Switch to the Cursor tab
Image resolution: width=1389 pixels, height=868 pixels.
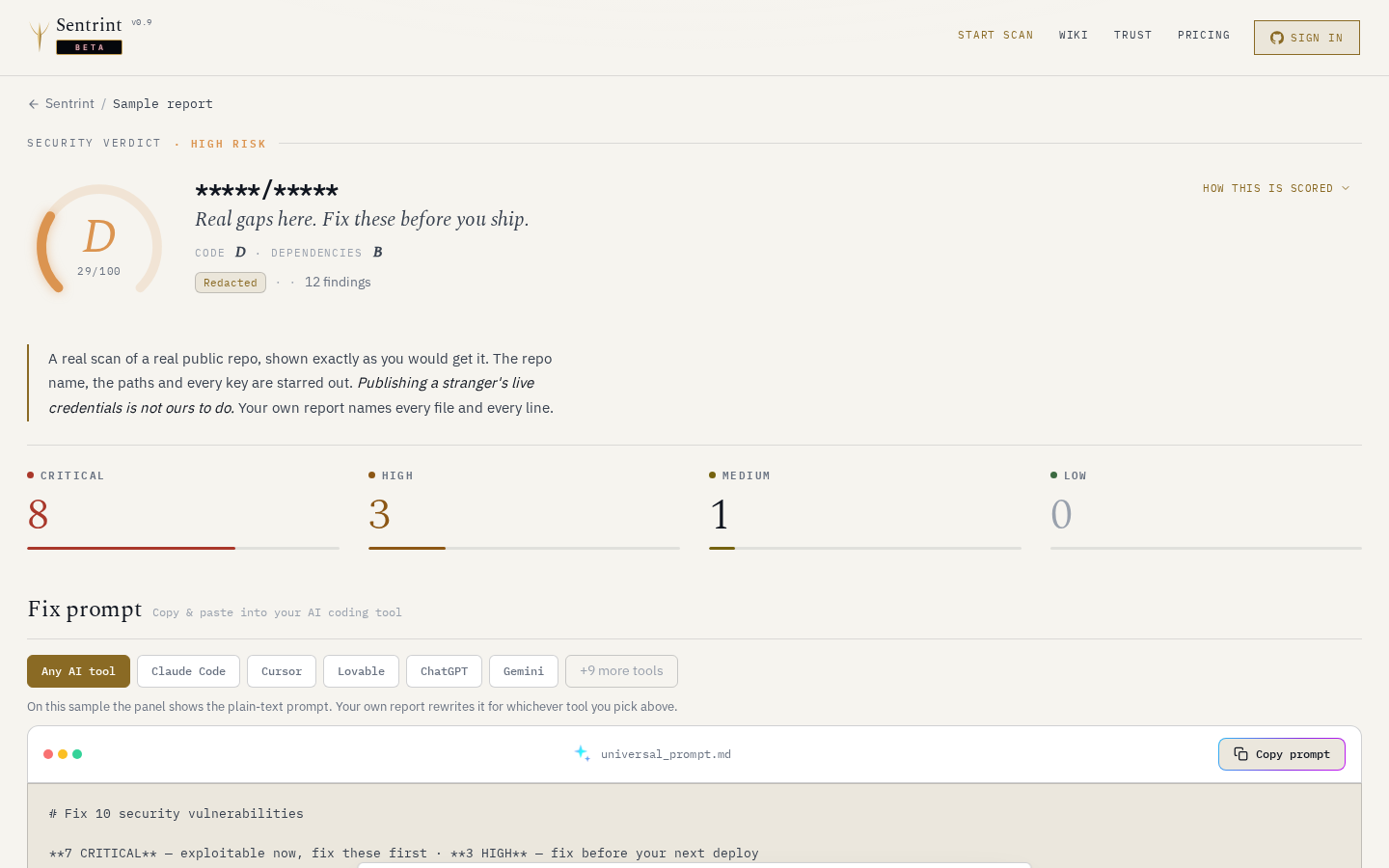282,671
